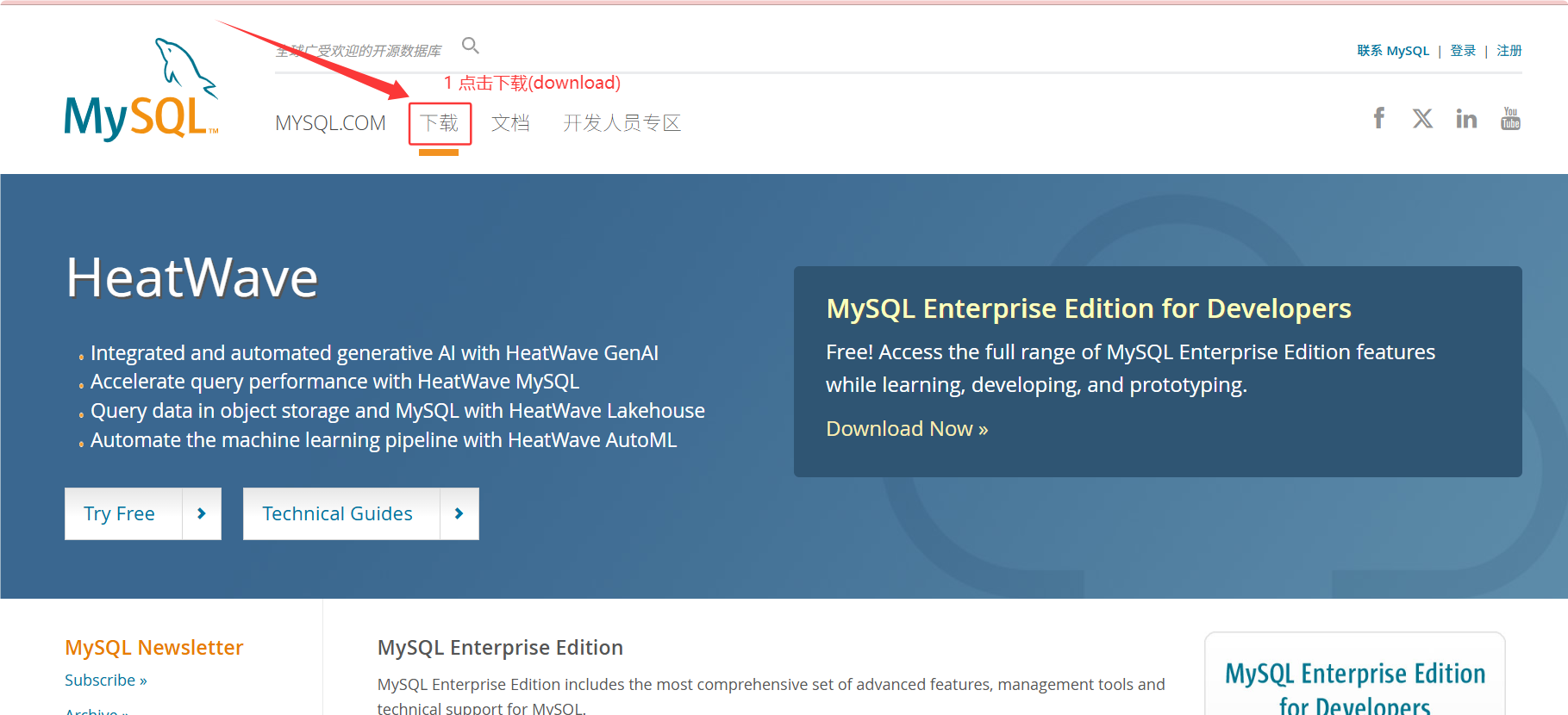1568x715 pixels.
Task: Click the newsletter Subscribe » link
Action: (x=106, y=681)
